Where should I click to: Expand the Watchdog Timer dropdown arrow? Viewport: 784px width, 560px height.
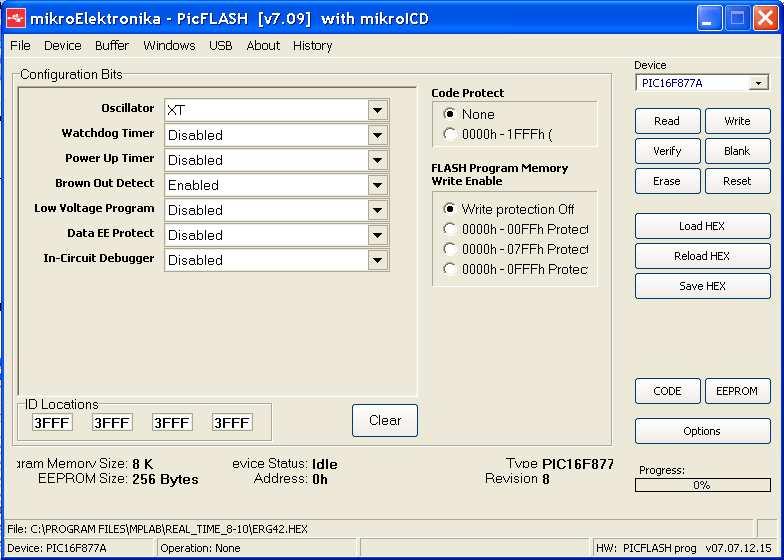(x=378, y=135)
